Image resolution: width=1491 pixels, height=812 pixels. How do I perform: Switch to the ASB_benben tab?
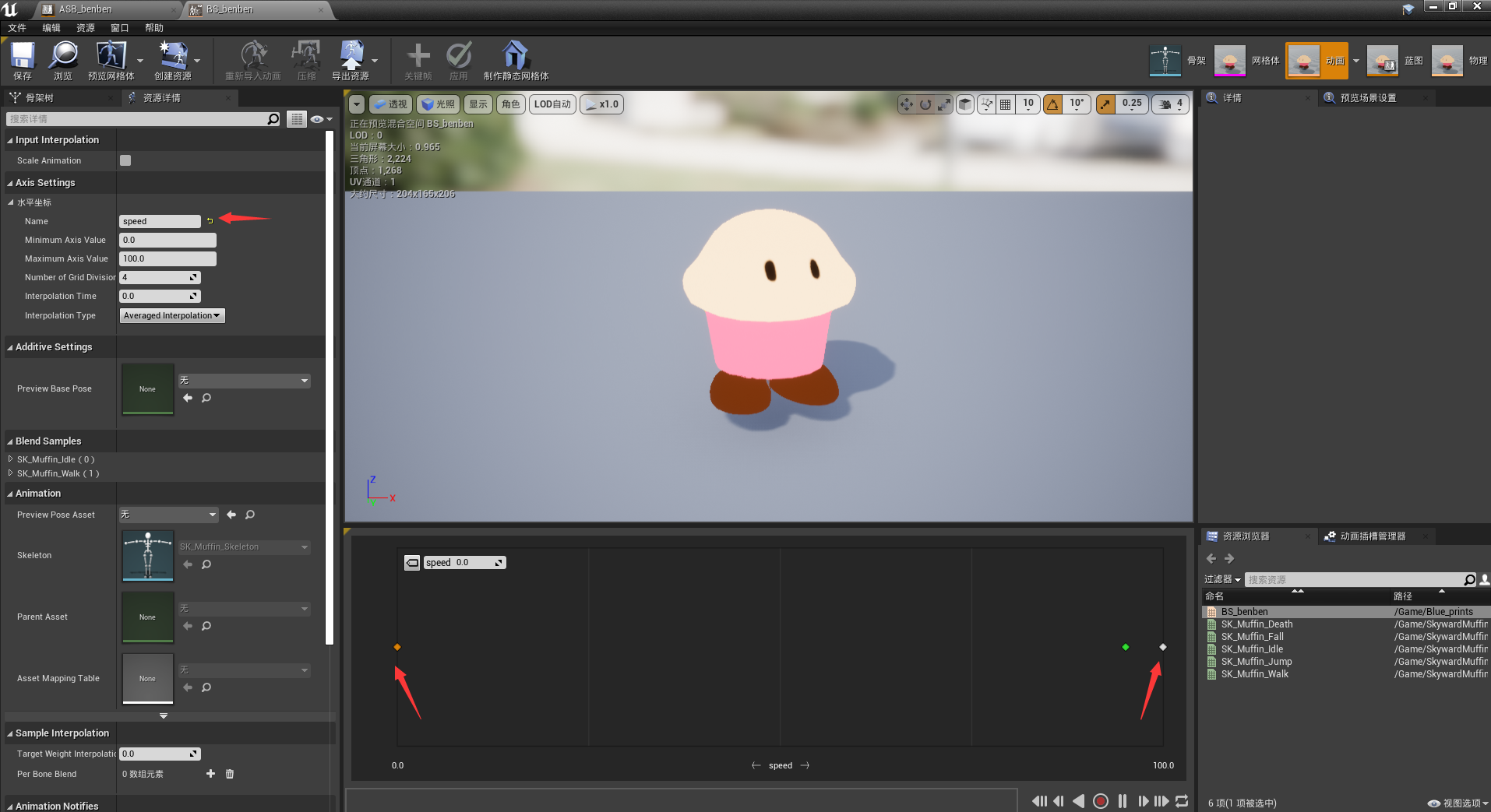pyautogui.click(x=86, y=9)
